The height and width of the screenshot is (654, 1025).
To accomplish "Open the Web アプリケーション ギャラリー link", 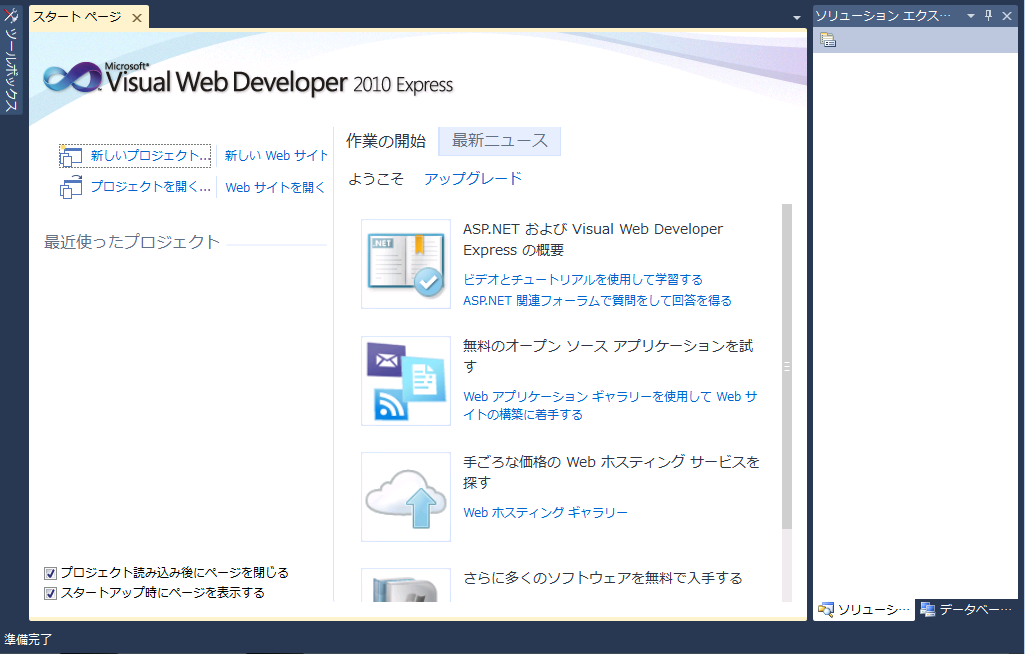I will coord(610,405).
